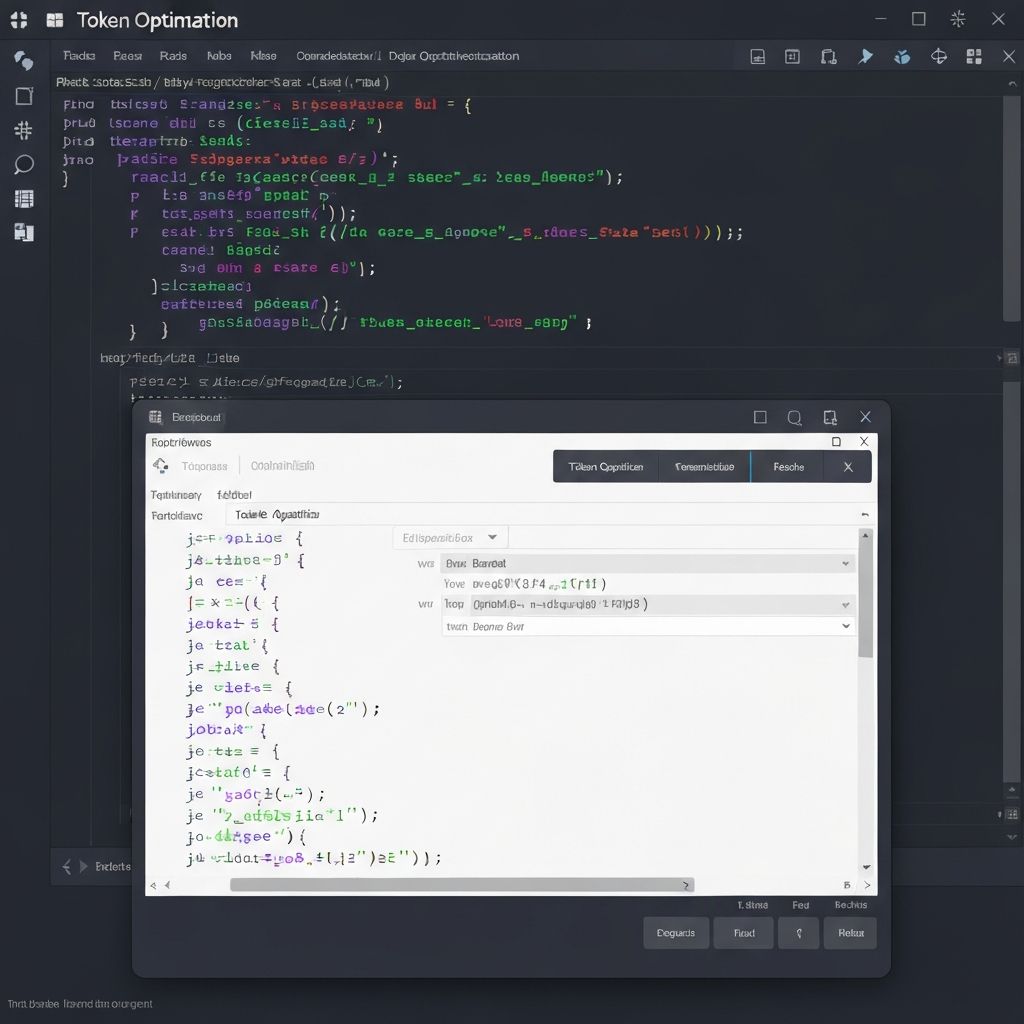Click the horizontal scrollbar under the code pane
The width and height of the screenshot is (1024, 1024).
[460, 885]
